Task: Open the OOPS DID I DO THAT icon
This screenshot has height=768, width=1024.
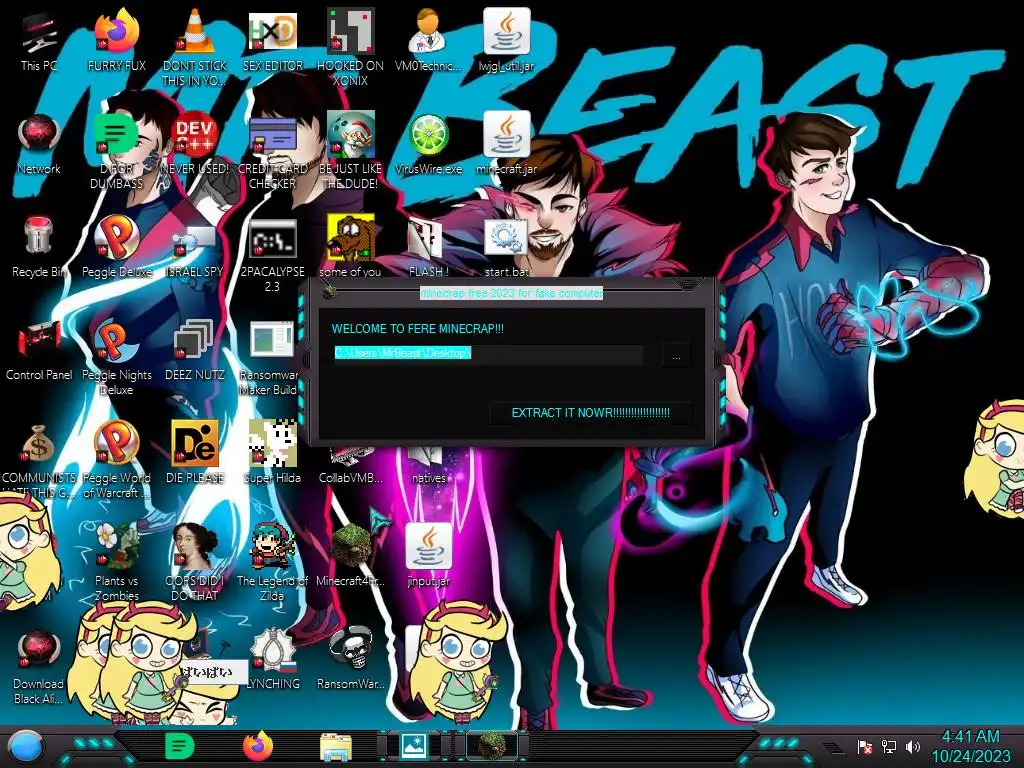Action: [195, 563]
